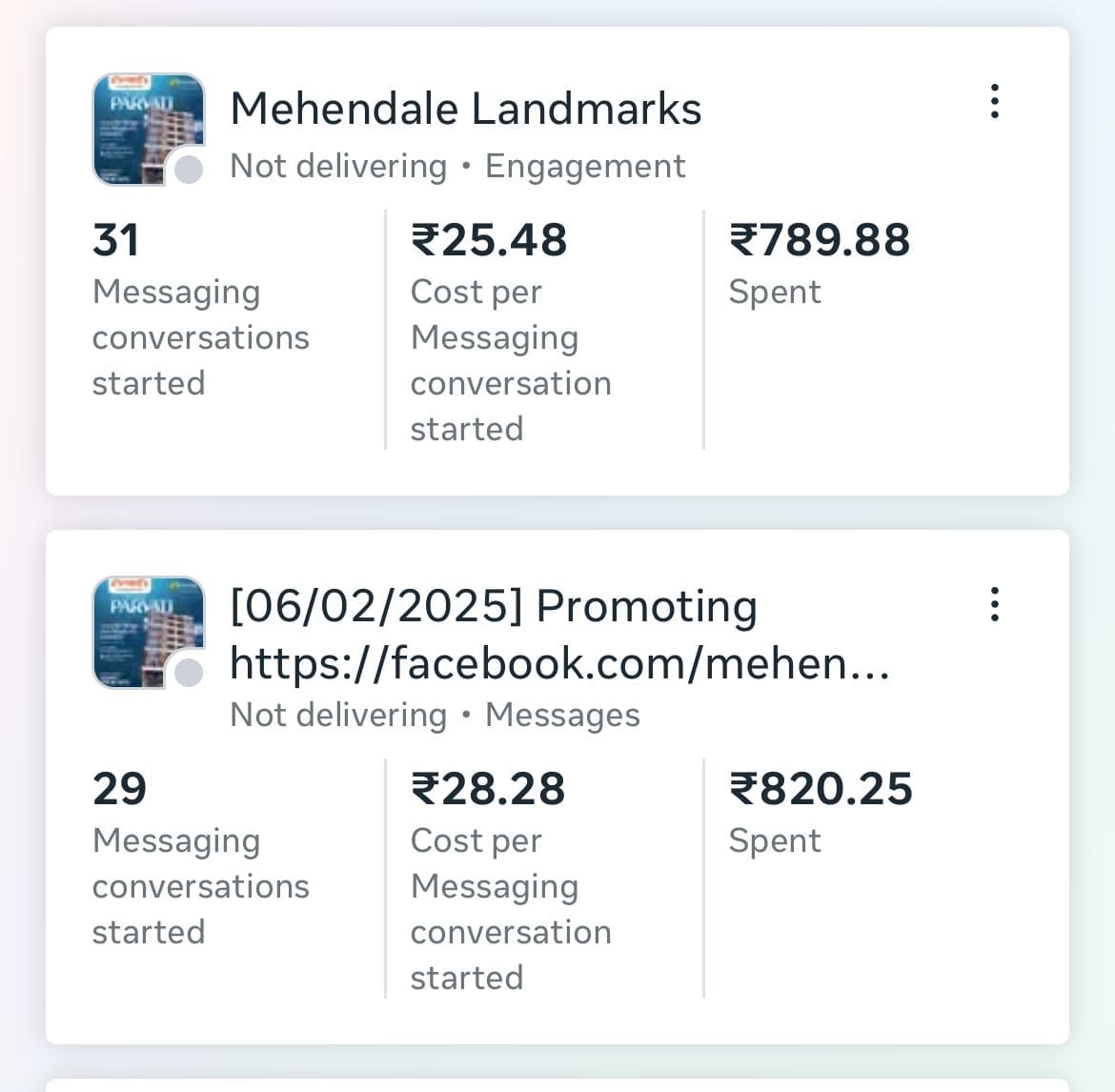1115x1092 pixels.
Task: Click Not delivering status under Mehendale Landmarks
Action: click(x=338, y=166)
